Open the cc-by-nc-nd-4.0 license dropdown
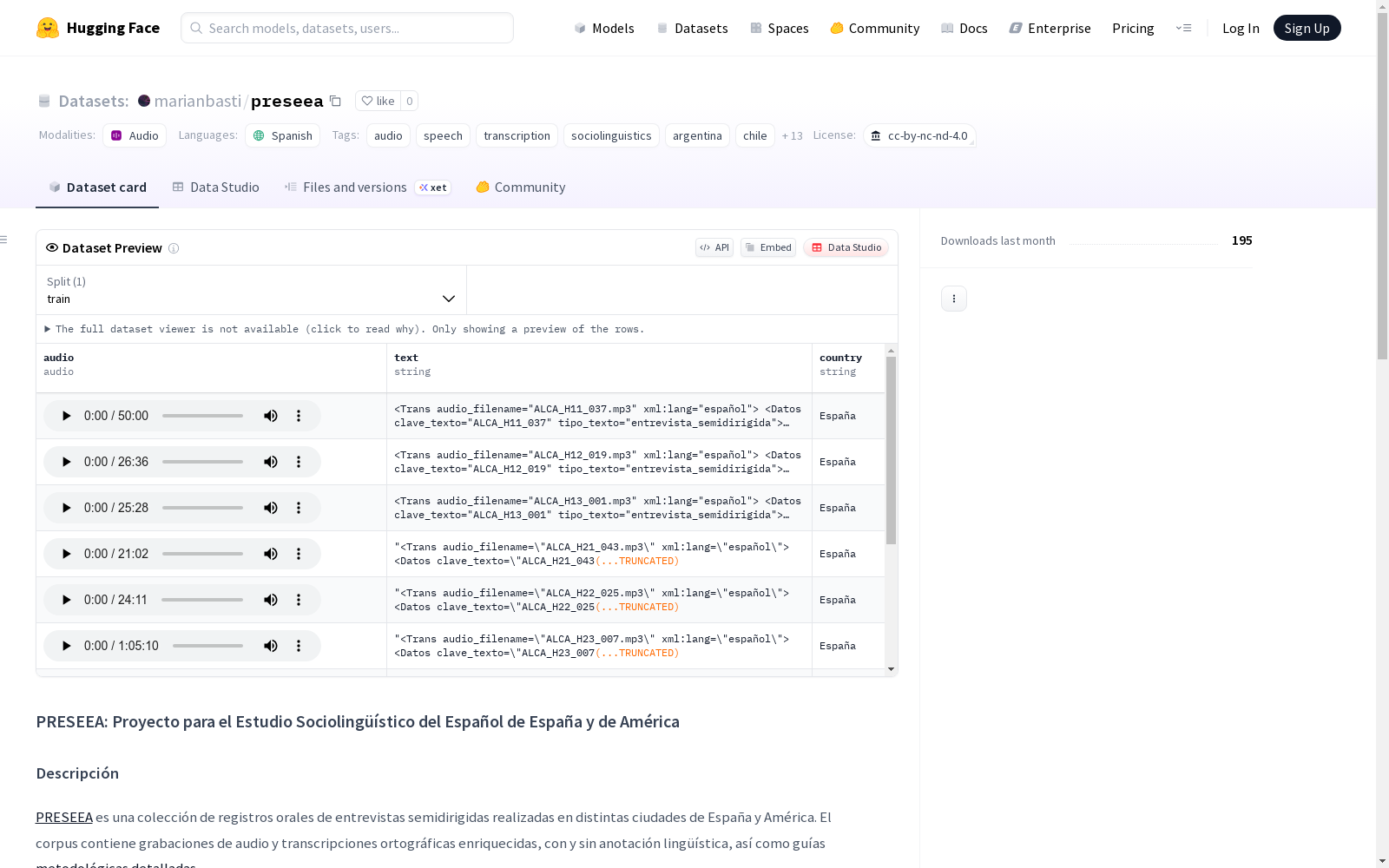1389x868 pixels. (919, 135)
